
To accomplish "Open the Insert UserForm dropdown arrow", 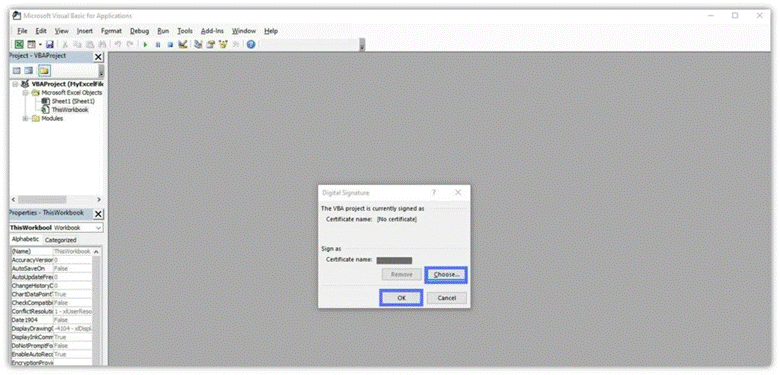I will pyautogui.click(x=40, y=44).
